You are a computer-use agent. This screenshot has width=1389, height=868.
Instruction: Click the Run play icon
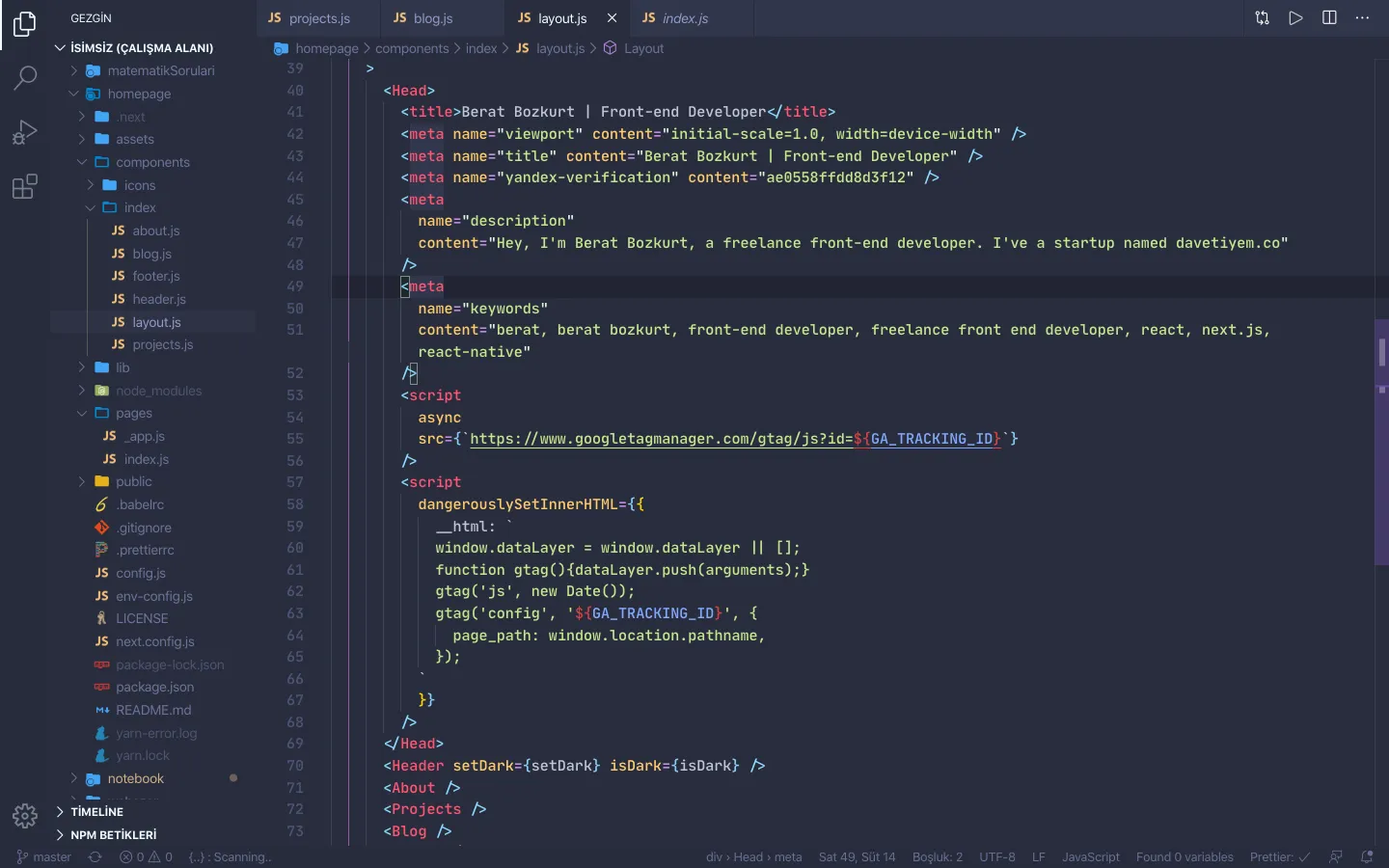pyautogui.click(x=1295, y=17)
